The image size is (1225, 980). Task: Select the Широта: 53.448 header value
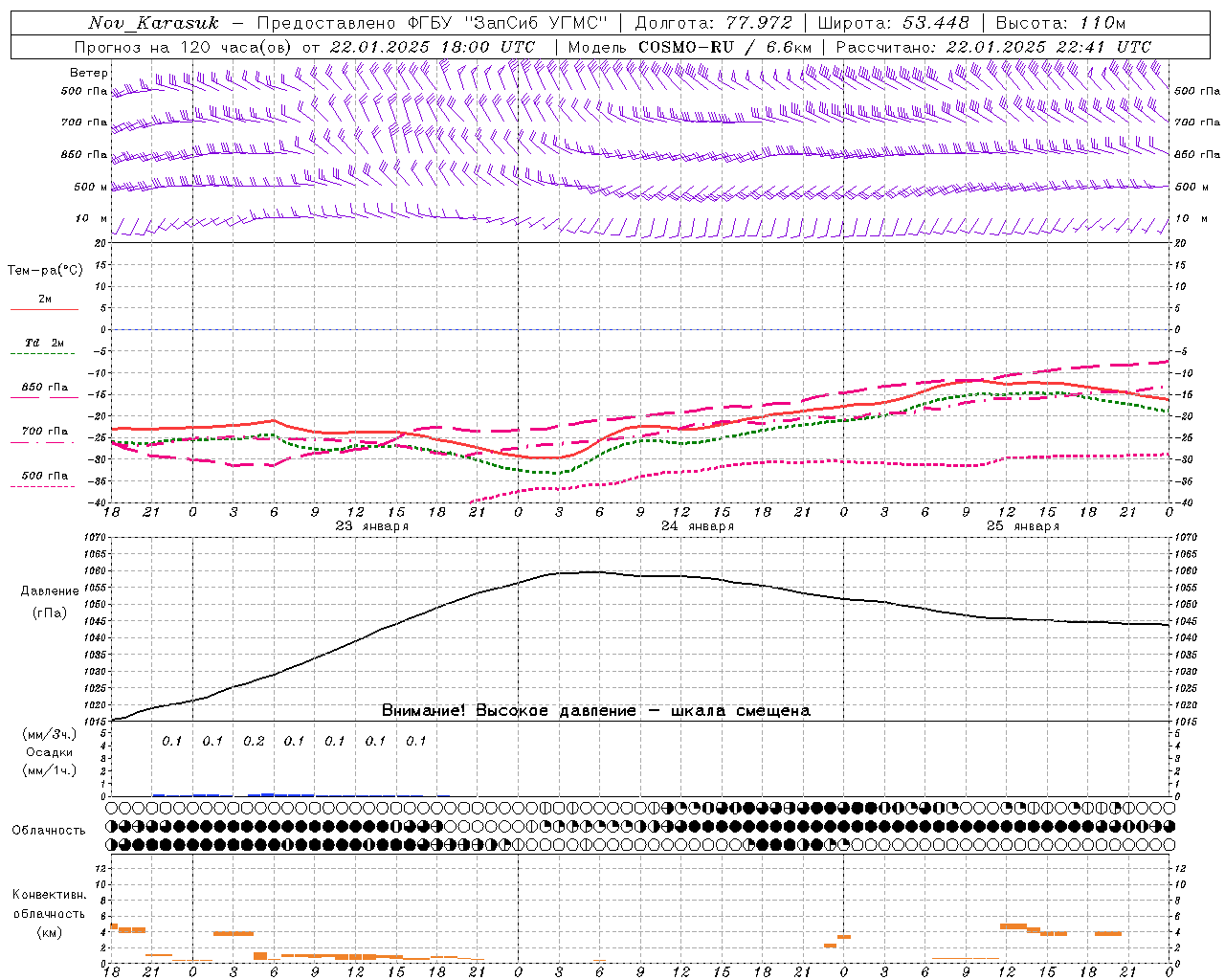pos(893,23)
